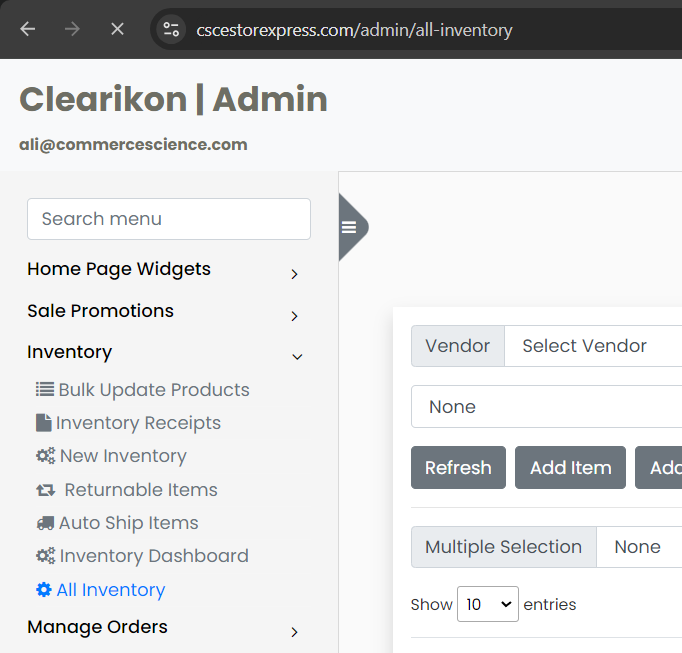Click the Returnable Items arrows icon
Viewport: 682px width, 653px height.
(46, 490)
